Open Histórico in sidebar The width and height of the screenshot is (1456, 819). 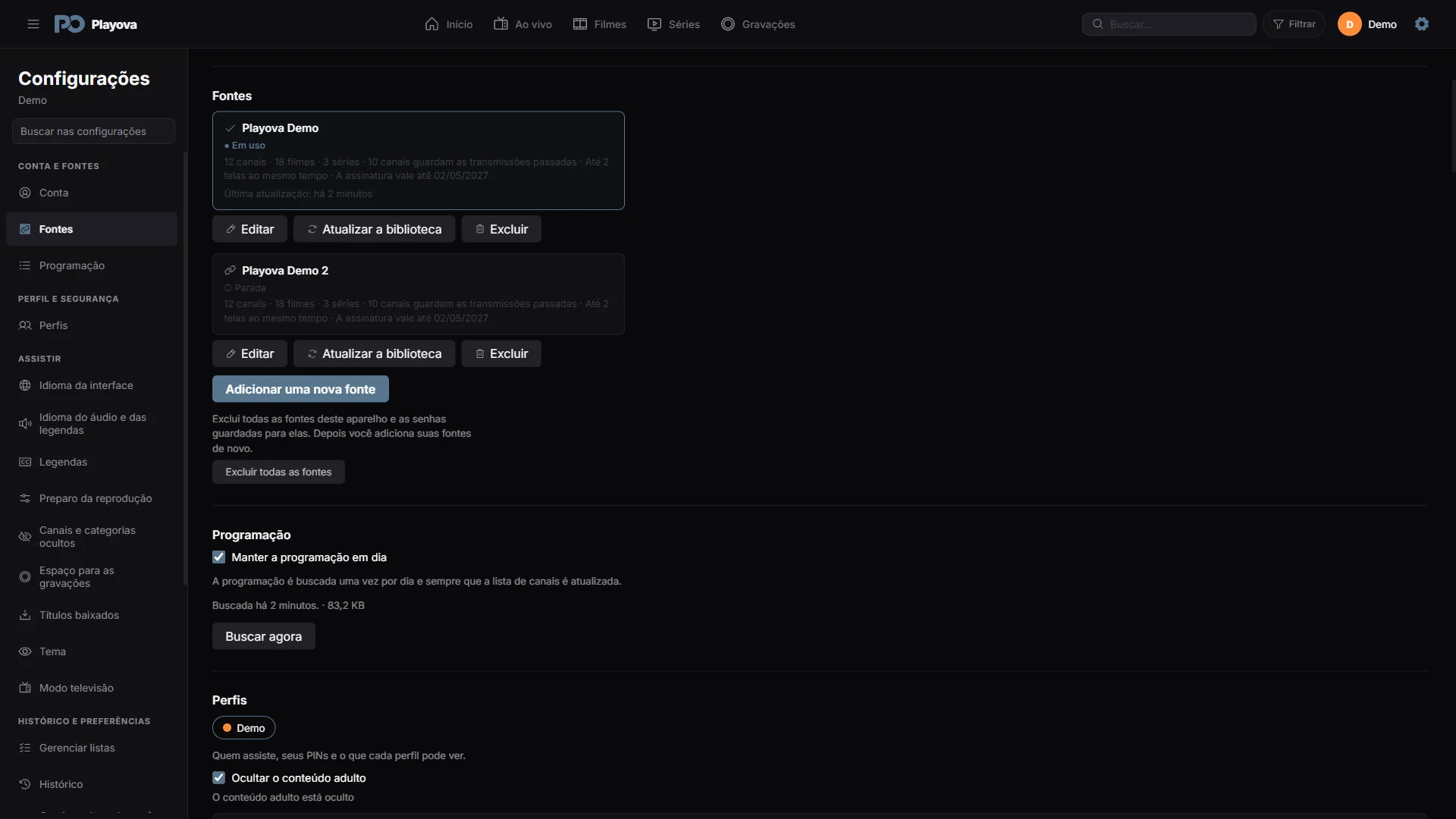point(92,784)
